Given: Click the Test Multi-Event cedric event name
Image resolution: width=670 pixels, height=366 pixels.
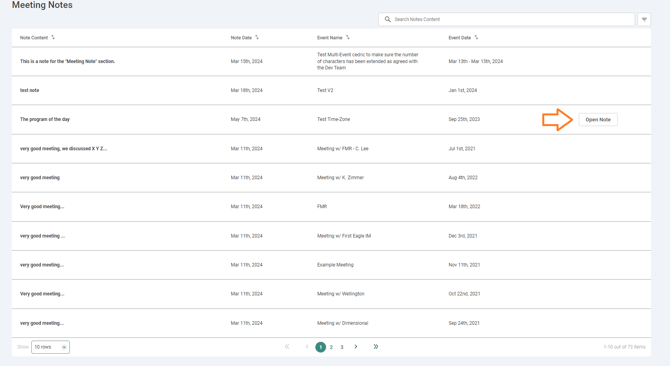Looking at the screenshot, I should click(x=367, y=61).
